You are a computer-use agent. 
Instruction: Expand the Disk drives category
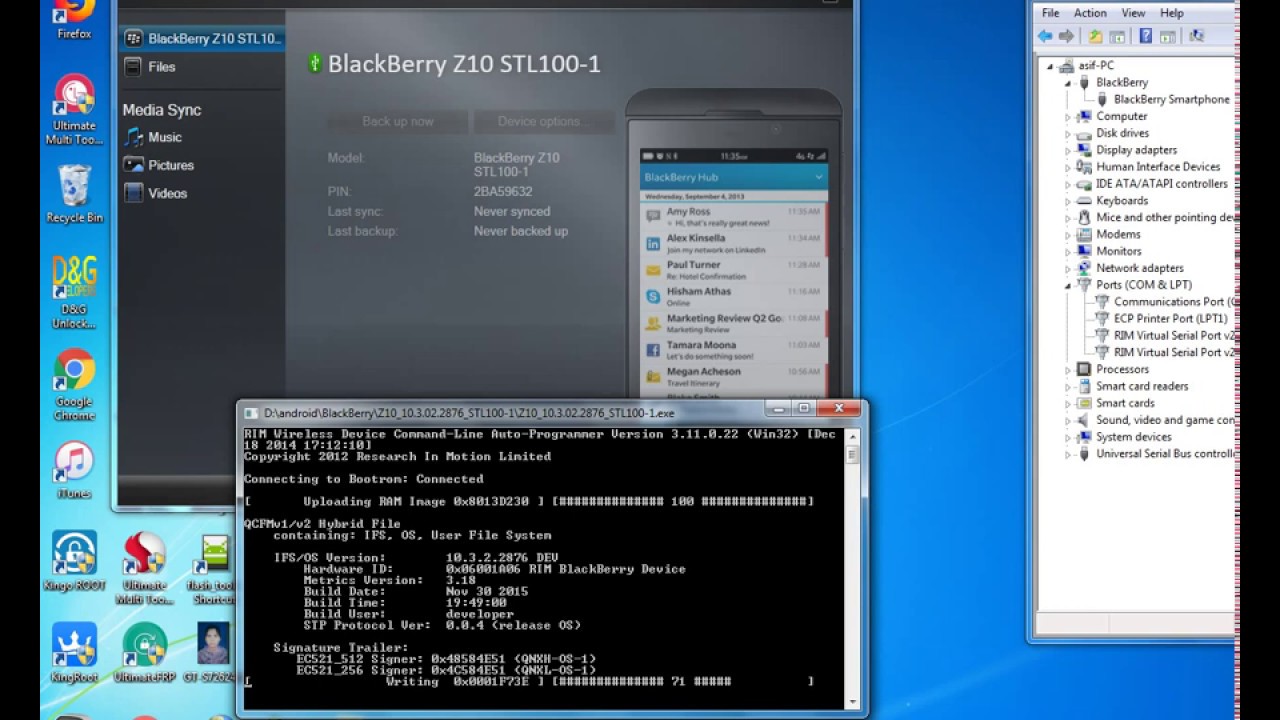(1068, 134)
